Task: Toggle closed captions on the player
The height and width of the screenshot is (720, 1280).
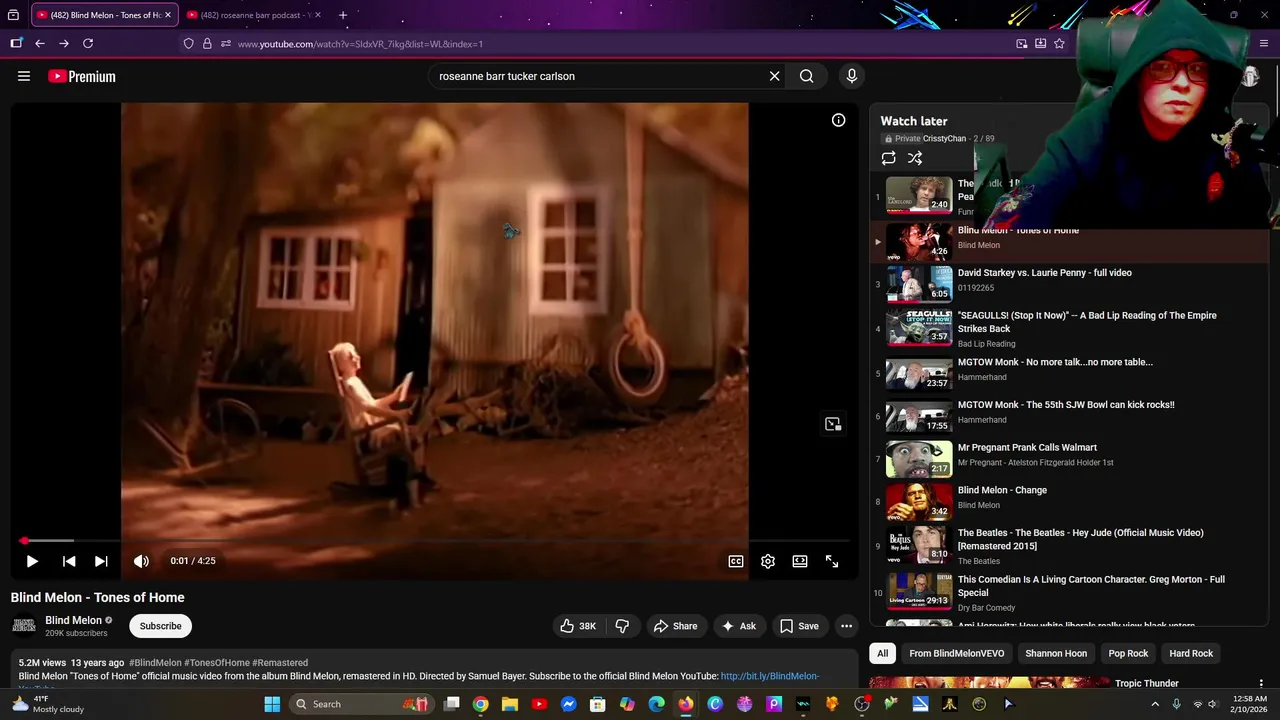Action: coord(736,561)
